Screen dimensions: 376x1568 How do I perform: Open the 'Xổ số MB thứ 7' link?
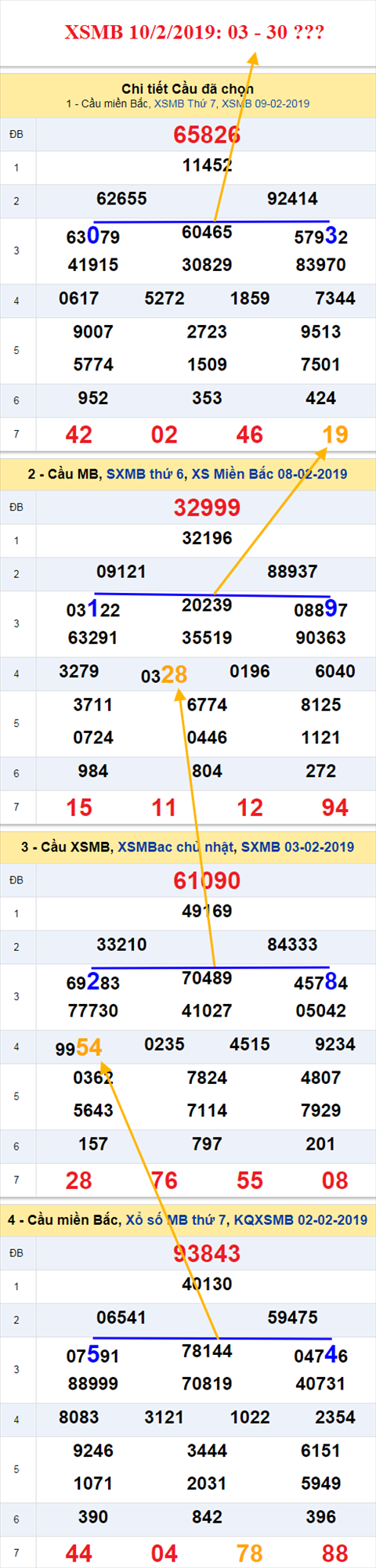tap(176, 1219)
